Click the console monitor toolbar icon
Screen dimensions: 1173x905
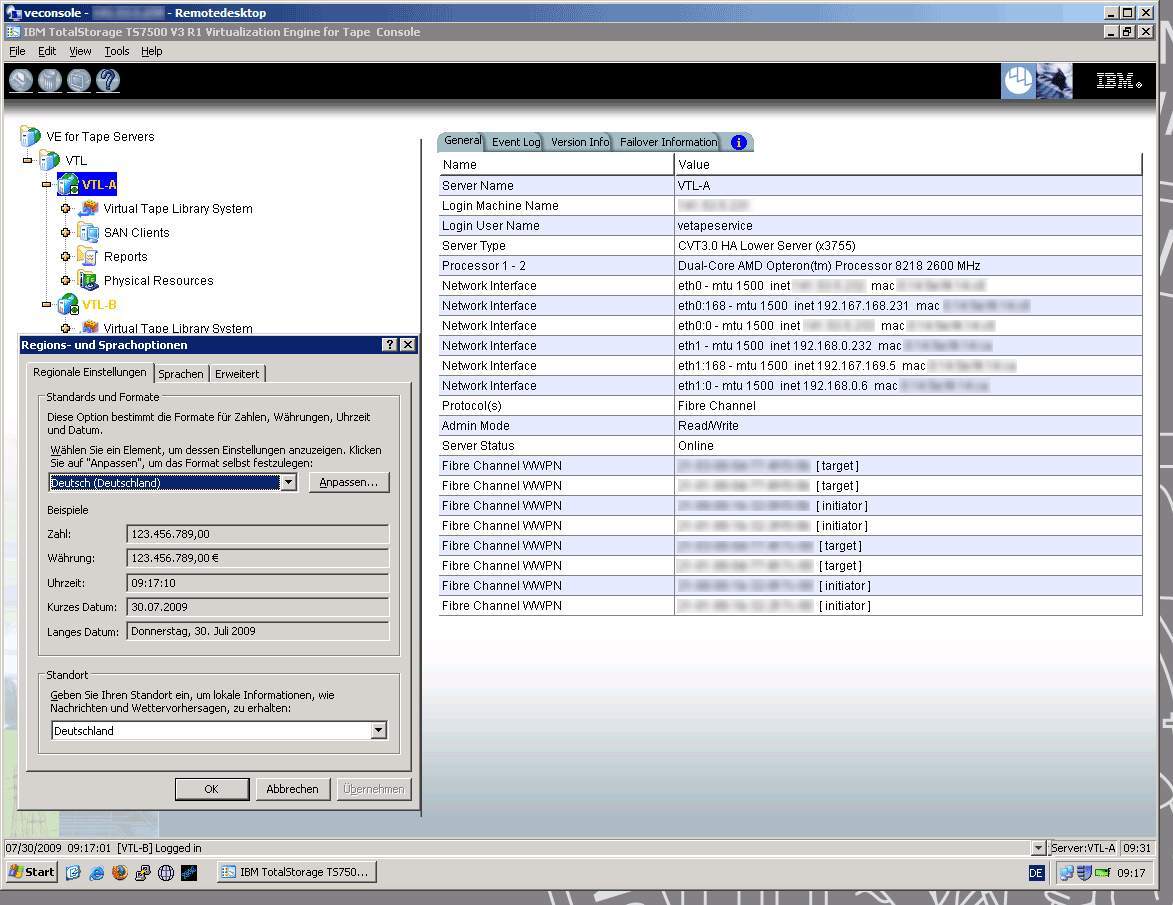78,81
